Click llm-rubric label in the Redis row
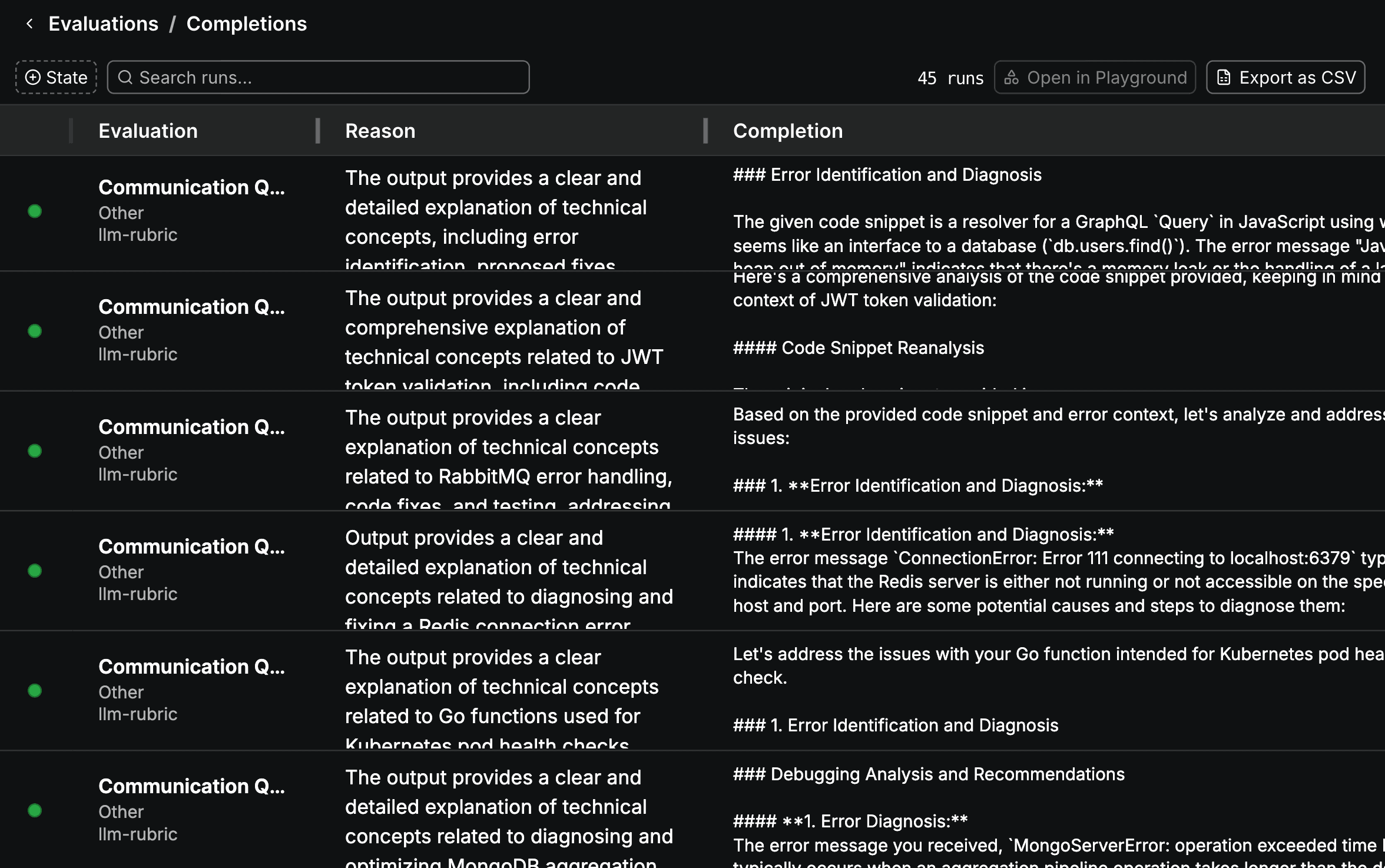The height and width of the screenshot is (868, 1385). point(138,594)
